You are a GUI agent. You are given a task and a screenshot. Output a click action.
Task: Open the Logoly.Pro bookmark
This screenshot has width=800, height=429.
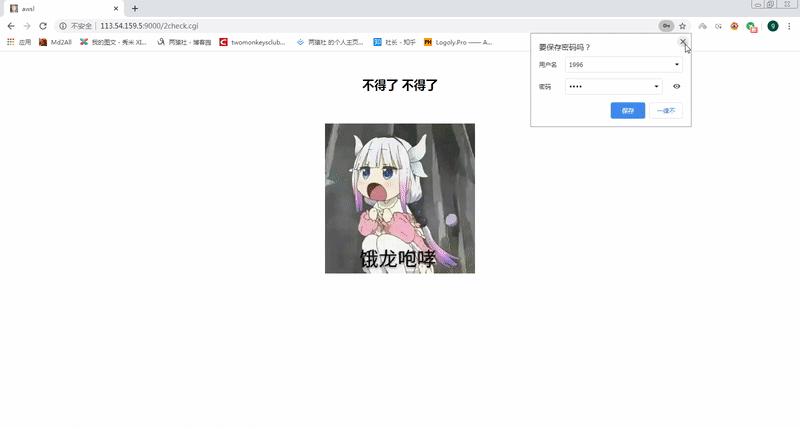(x=458, y=42)
